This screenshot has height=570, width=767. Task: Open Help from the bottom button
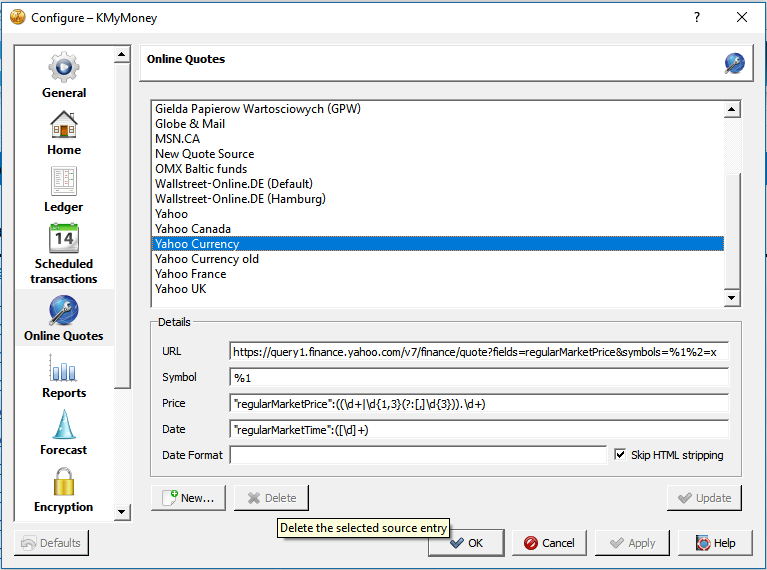(x=715, y=543)
